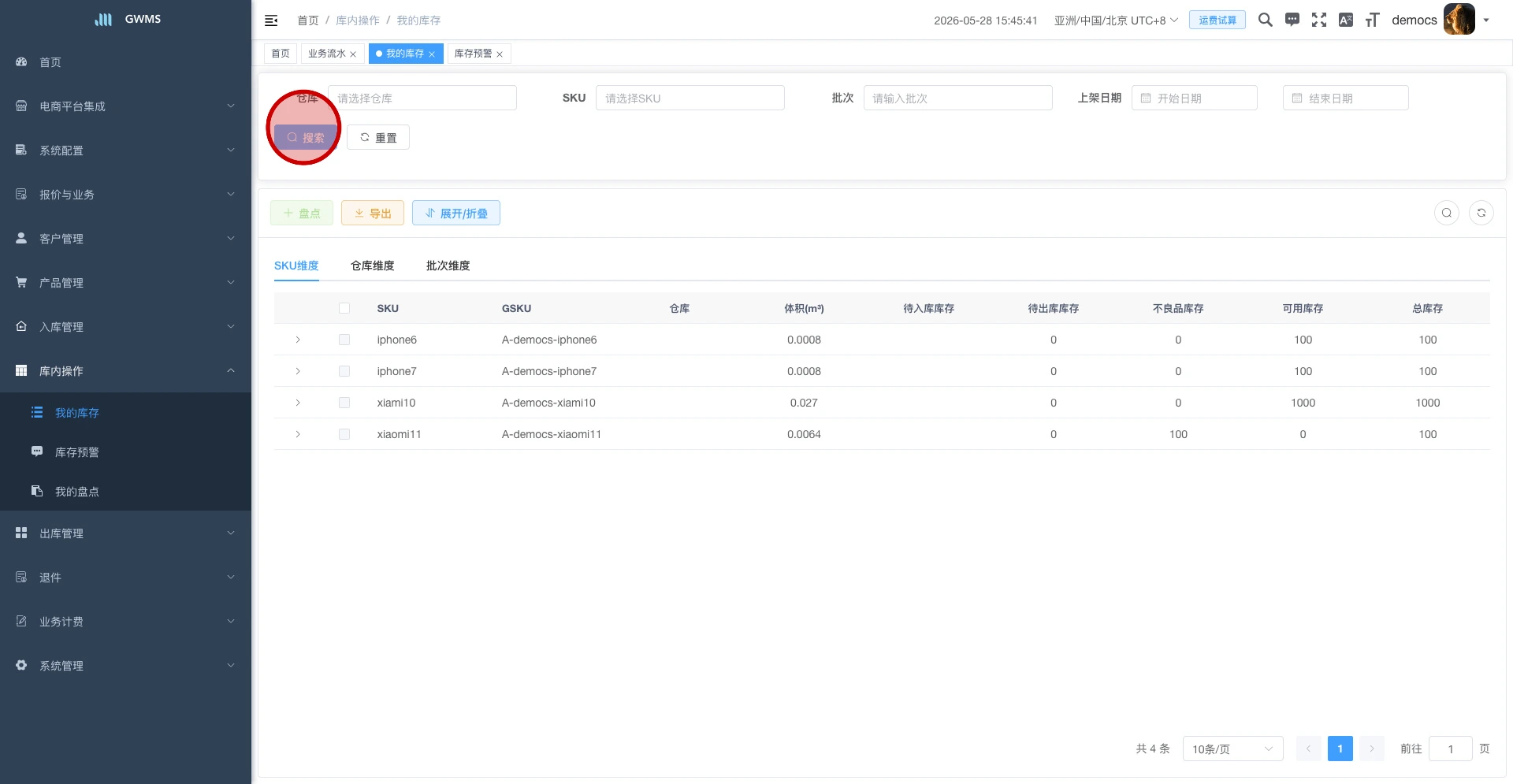The height and width of the screenshot is (784, 1513).
Task: Switch to the 首页 page tab
Action: (x=281, y=54)
